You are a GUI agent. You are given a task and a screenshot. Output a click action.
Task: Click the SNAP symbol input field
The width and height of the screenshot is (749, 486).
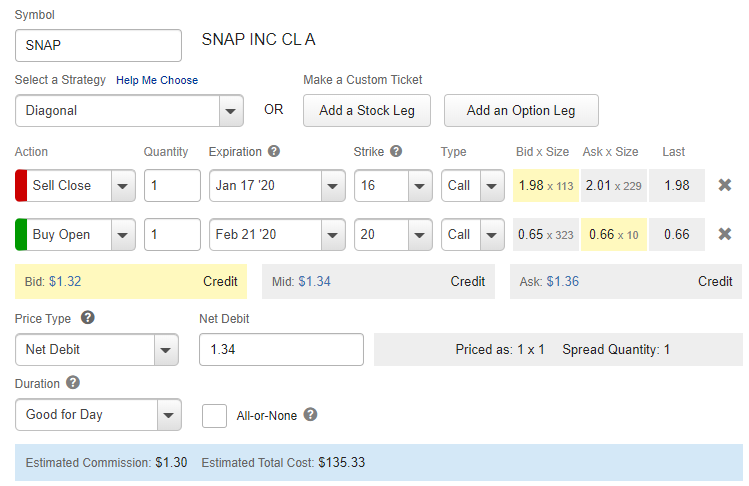tap(98, 45)
